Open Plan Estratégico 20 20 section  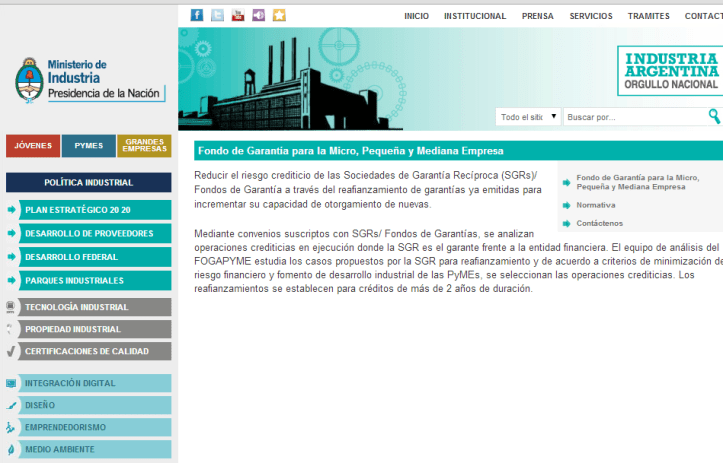[x=88, y=210]
